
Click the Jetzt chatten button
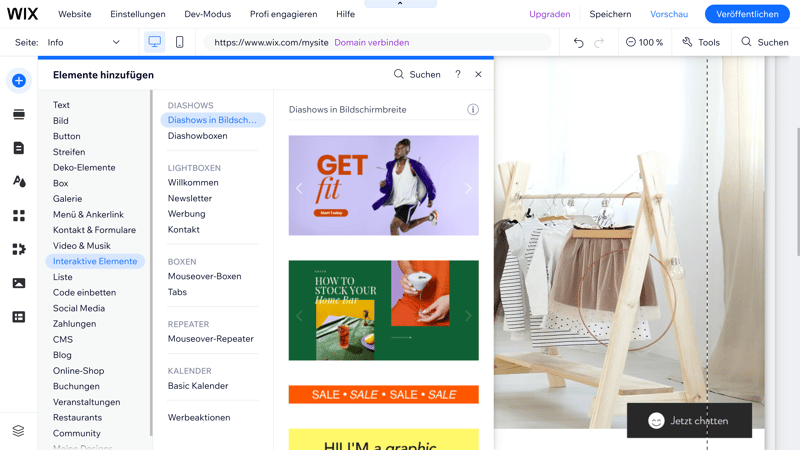click(689, 420)
